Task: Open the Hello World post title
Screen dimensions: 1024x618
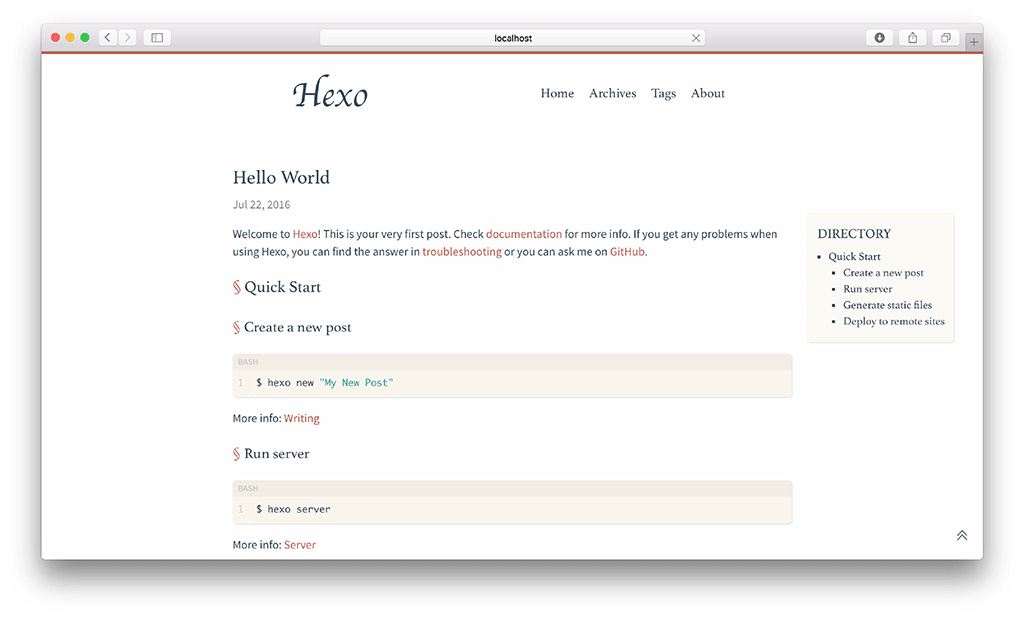Action: tap(281, 178)
